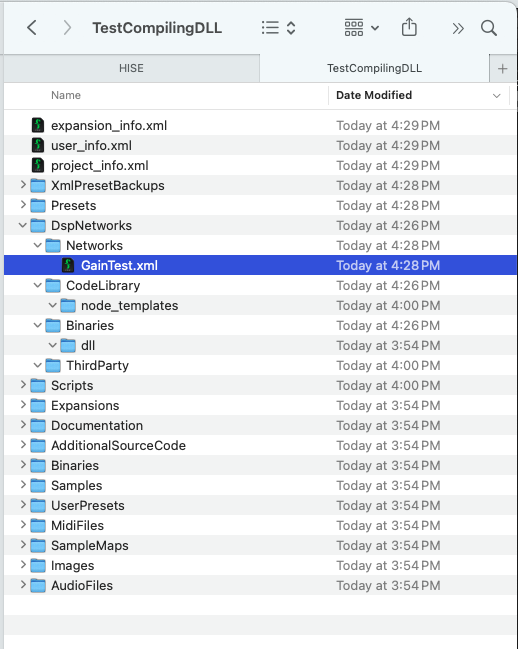This screenshot has height=649, width=518.
Task: Collapse the node_templates folder
Action: [53, 305]
